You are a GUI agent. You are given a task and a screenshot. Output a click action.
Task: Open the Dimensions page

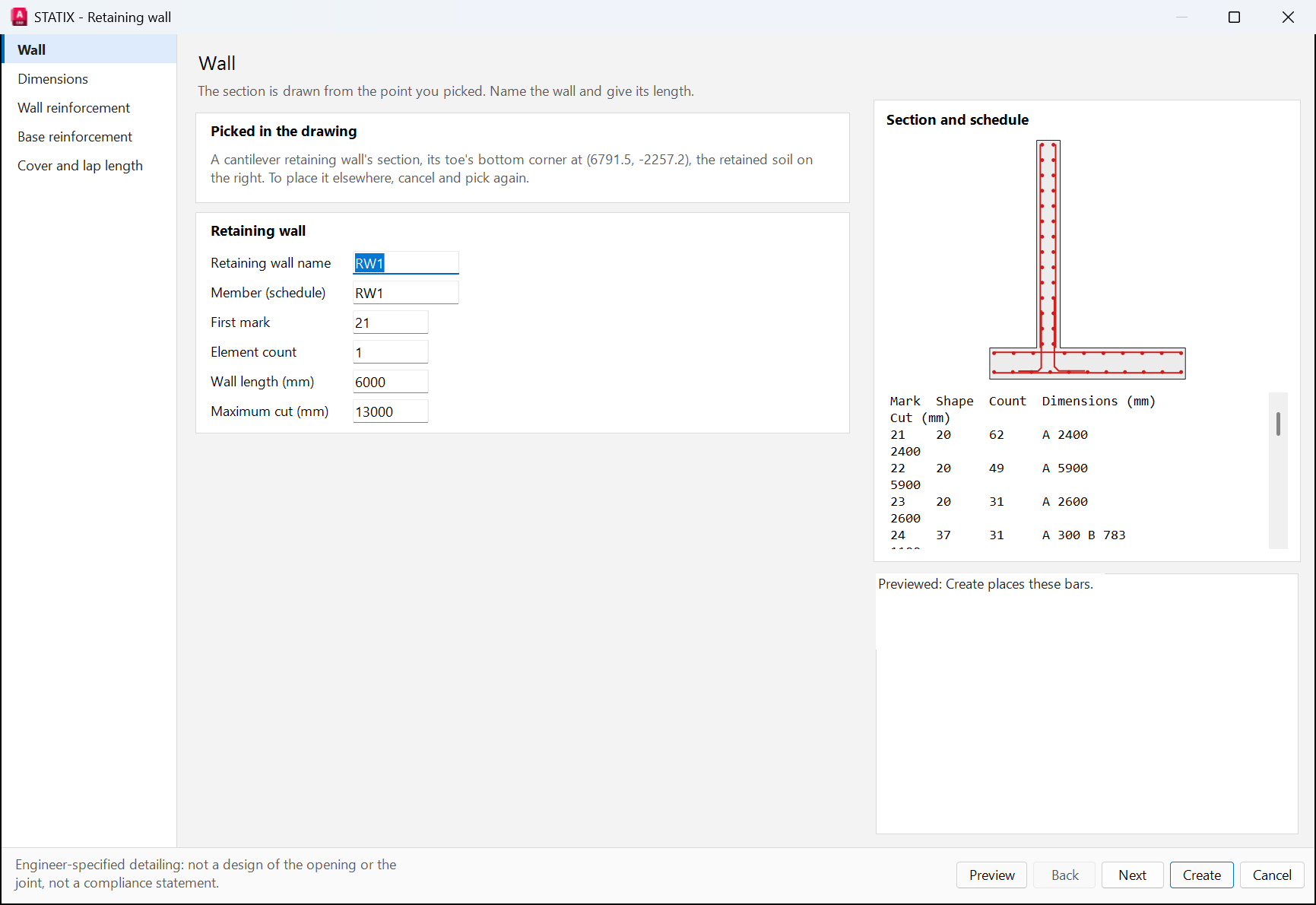pyautogui.click(x=89, y=78)
